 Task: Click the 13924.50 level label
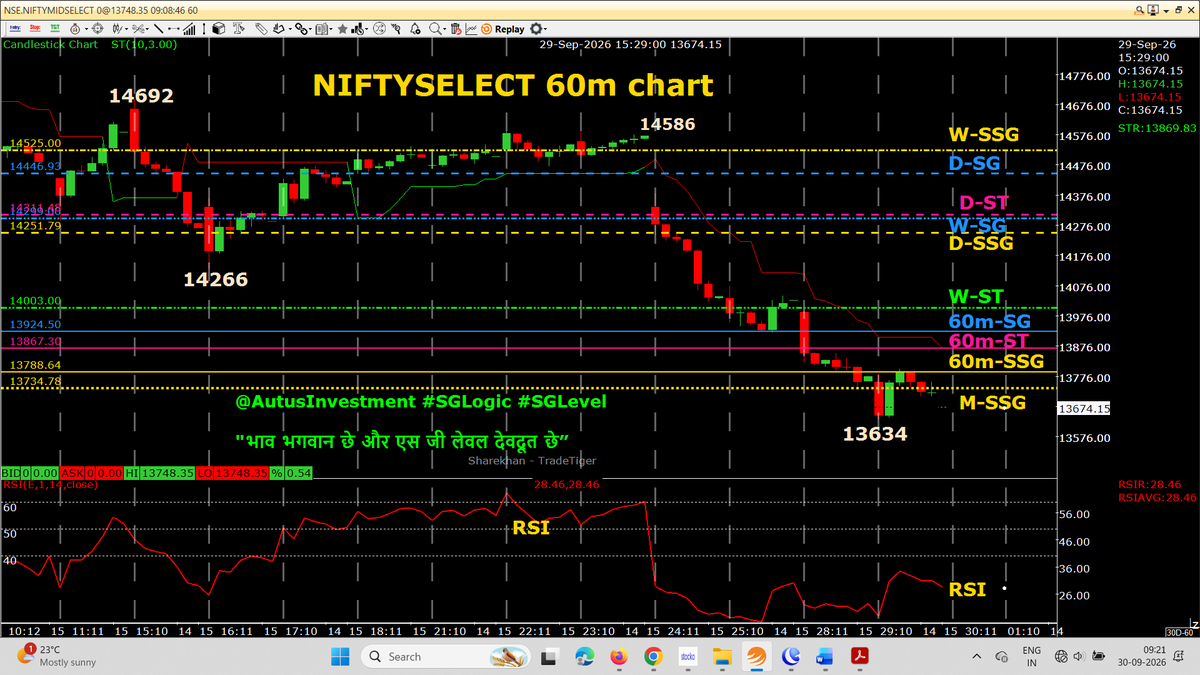pos(35,325)
